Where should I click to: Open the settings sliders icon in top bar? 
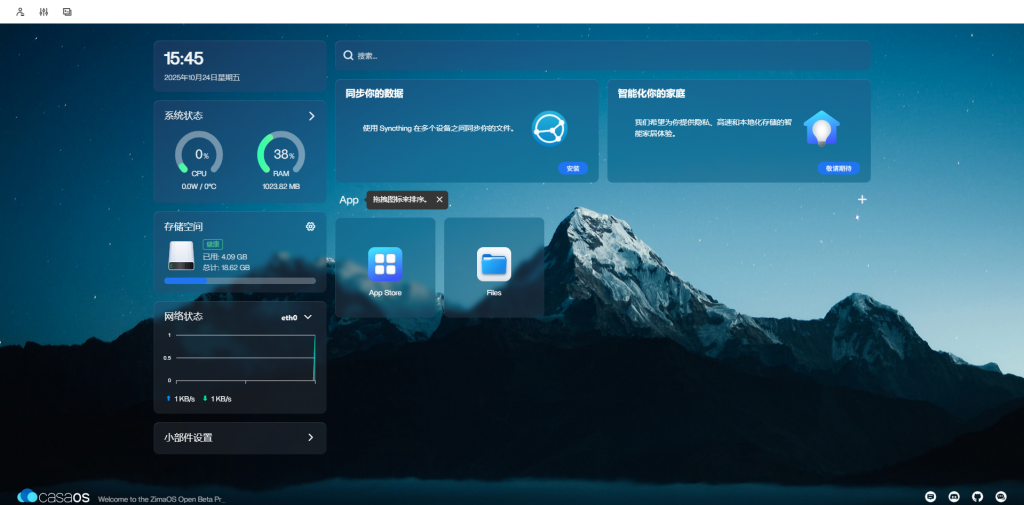pos(43,12)
